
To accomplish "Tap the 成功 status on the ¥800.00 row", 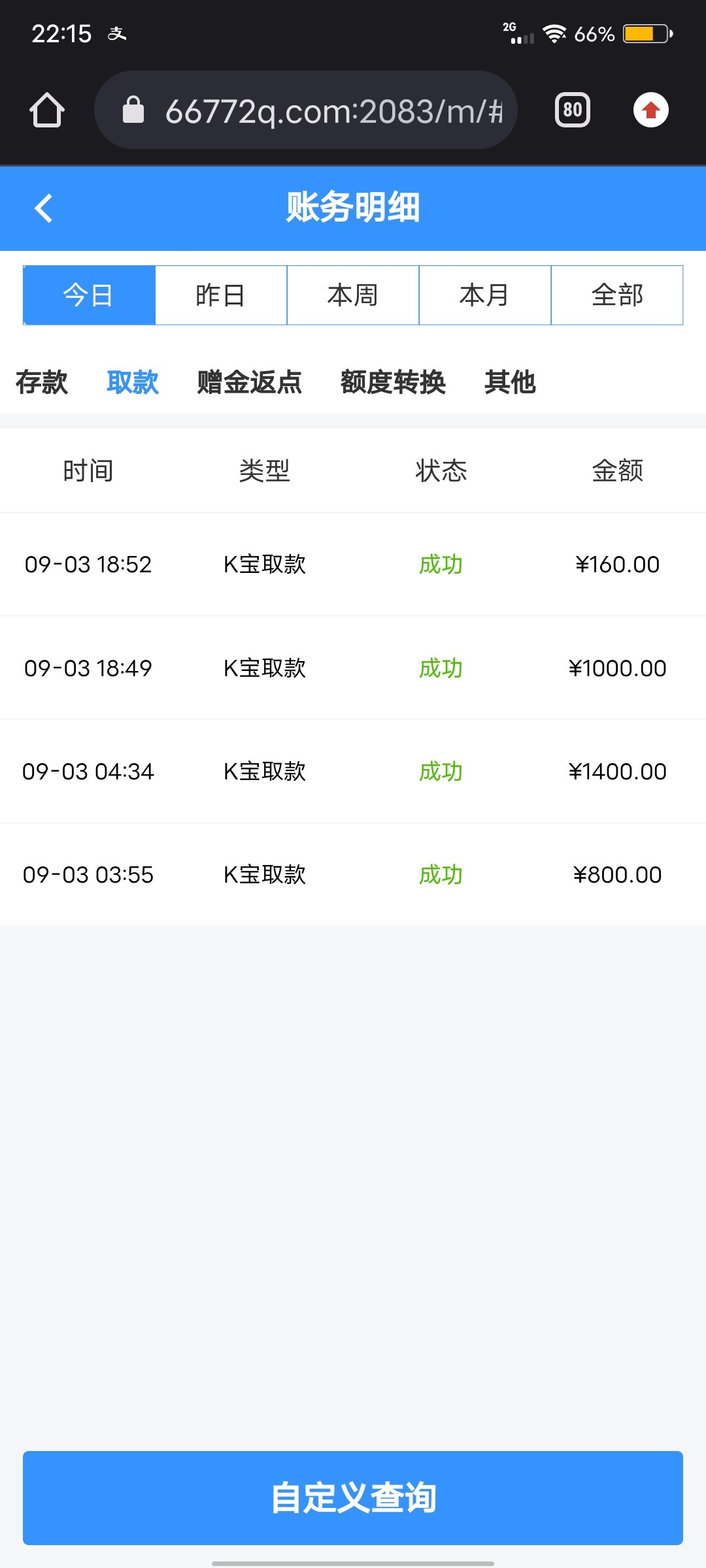I will click(x=441, y=875).
